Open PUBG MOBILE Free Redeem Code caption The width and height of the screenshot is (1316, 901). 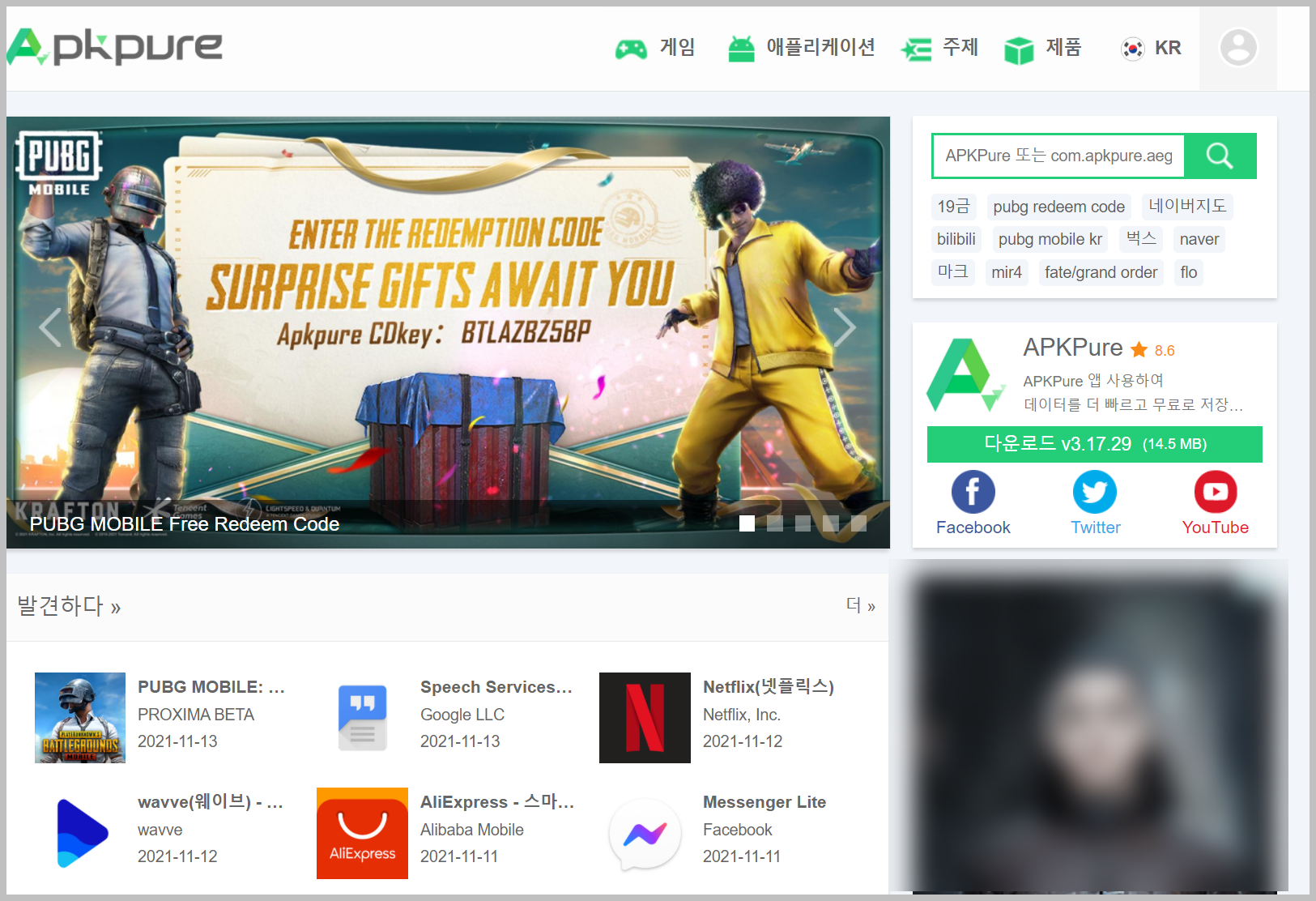point(185,524)
